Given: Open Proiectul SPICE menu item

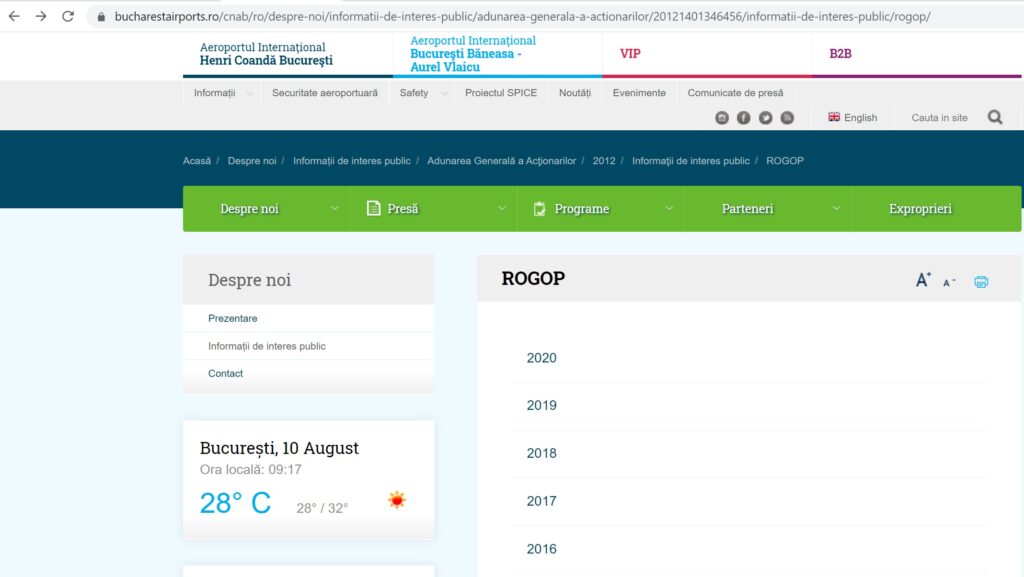Looking at the screenshot, I should 501,93.
